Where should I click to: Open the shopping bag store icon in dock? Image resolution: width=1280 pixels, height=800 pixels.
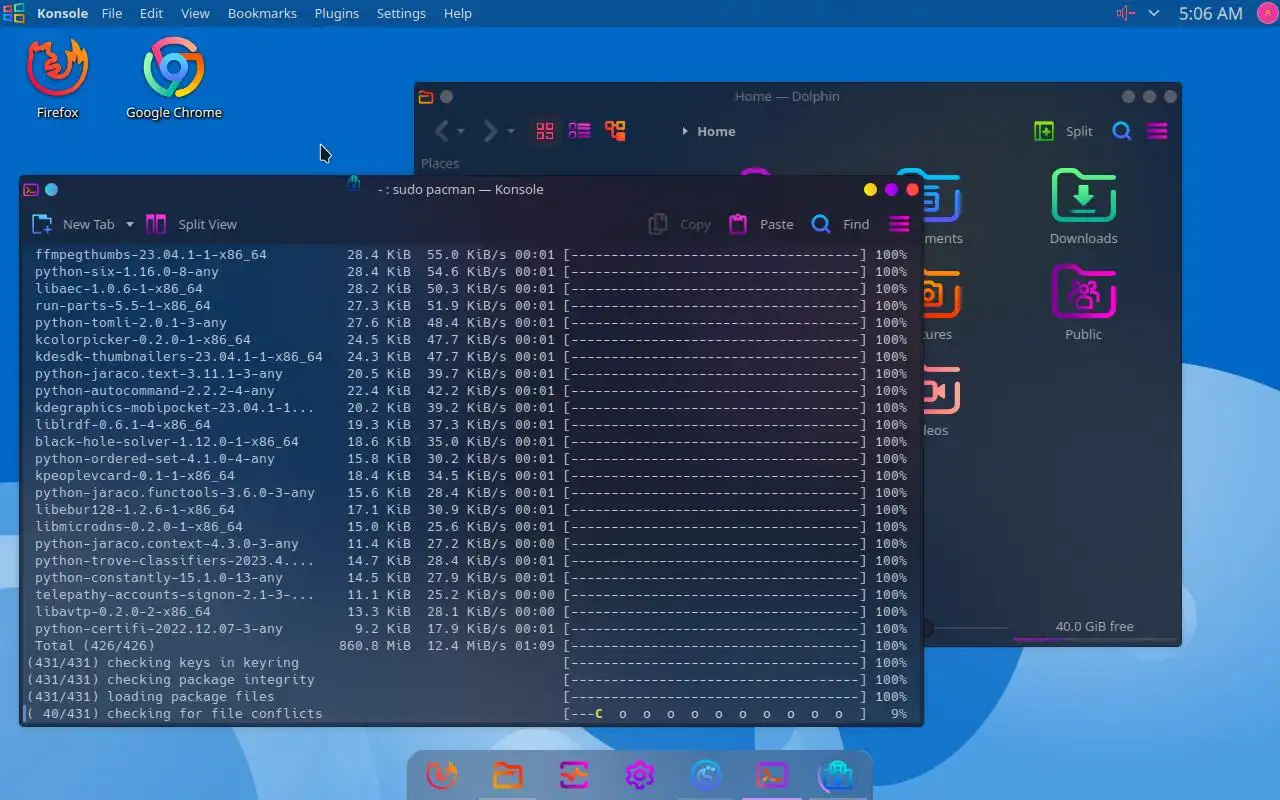(x=838, y=775)
